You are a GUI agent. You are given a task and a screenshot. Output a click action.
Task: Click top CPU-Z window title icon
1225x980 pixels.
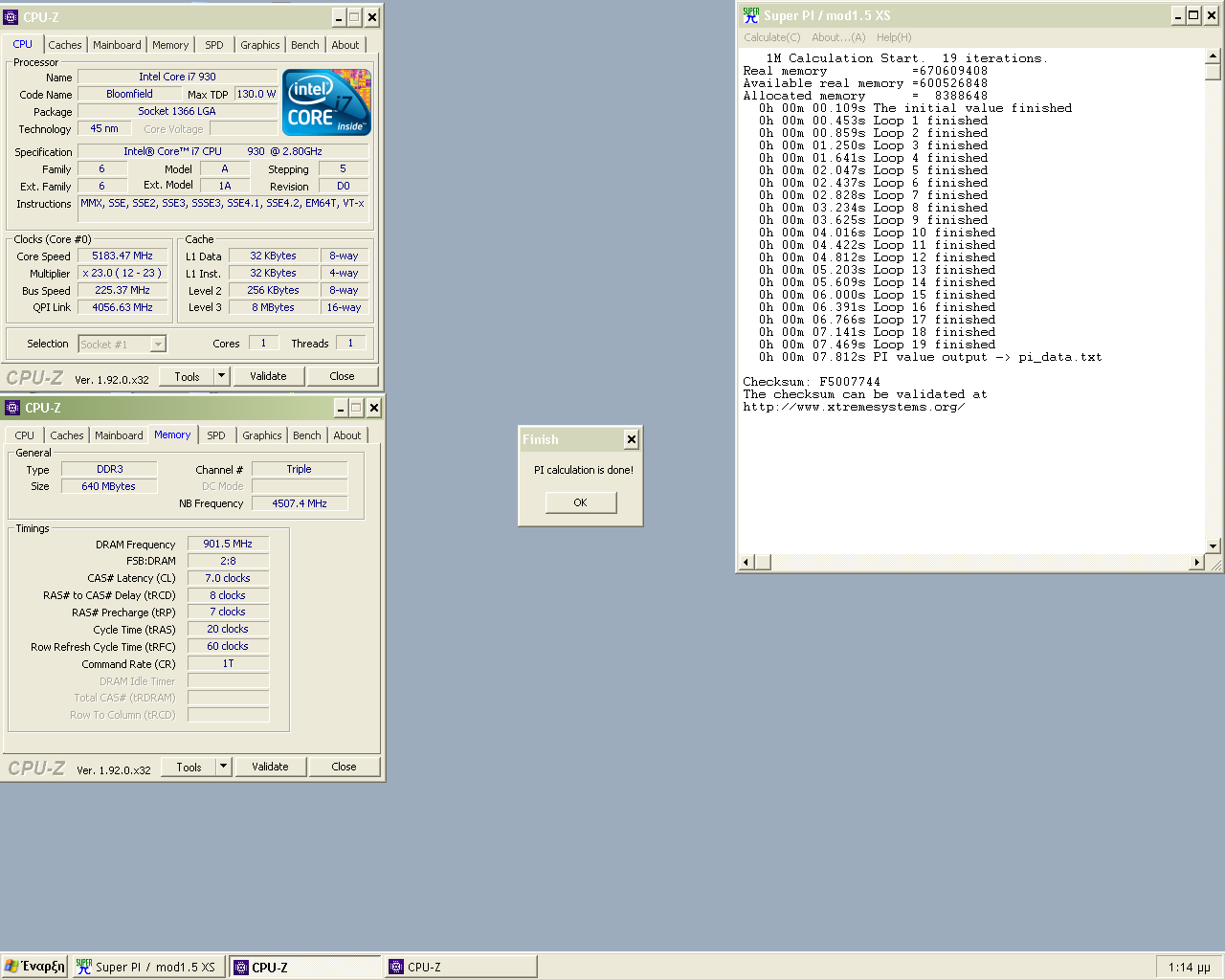[x=11, y=17]
